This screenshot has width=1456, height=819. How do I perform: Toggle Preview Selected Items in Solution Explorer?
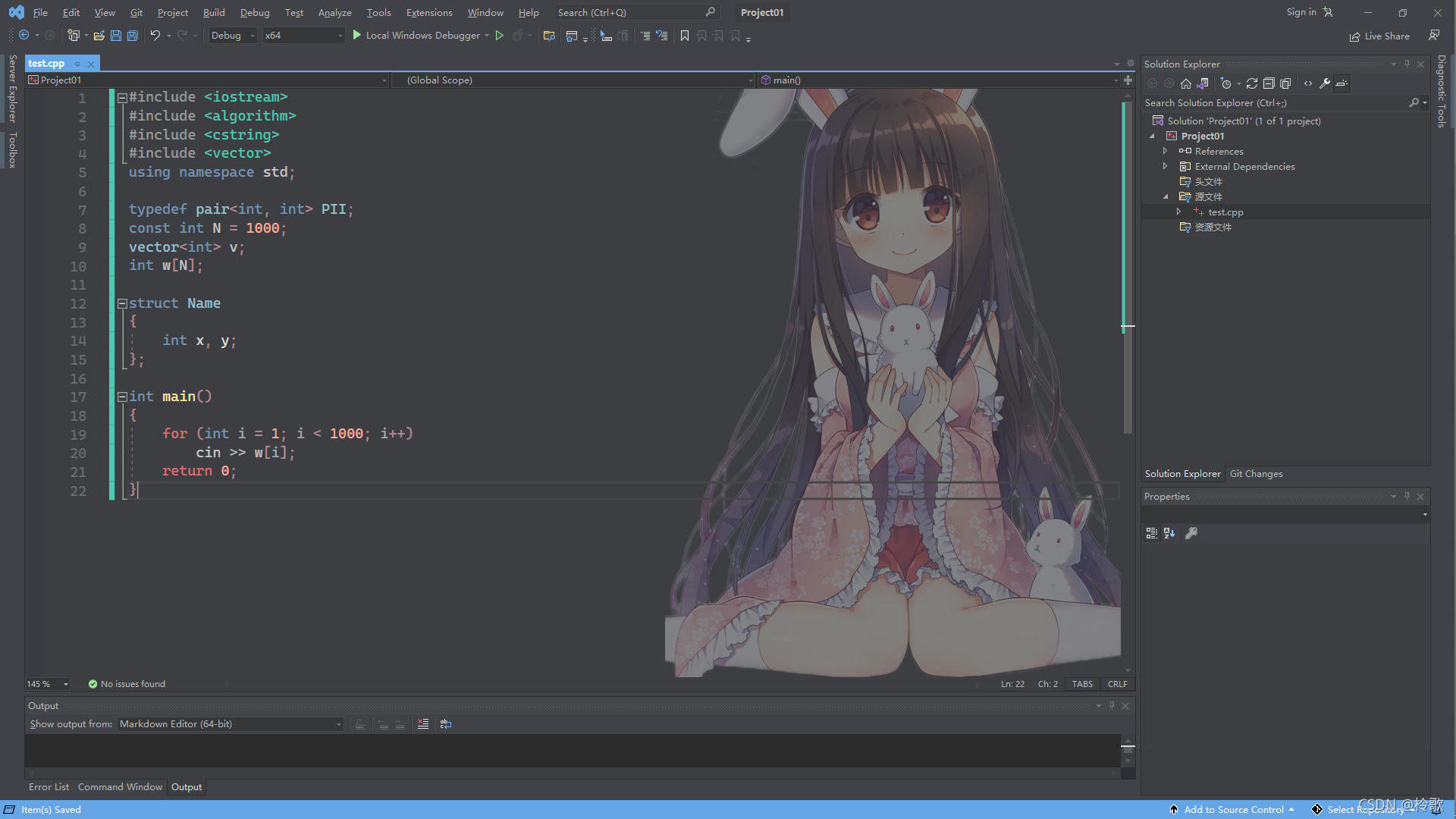tap(1341, 83)
